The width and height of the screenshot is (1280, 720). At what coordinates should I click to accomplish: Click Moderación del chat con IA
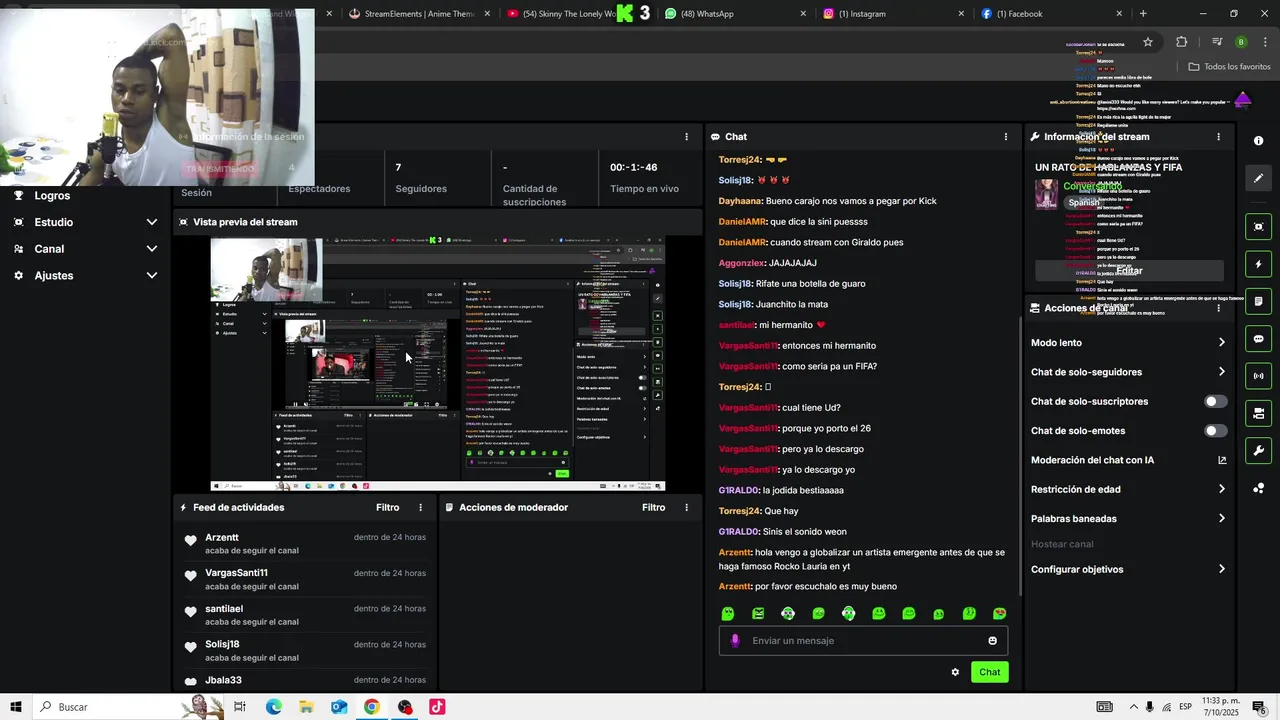1092,461
